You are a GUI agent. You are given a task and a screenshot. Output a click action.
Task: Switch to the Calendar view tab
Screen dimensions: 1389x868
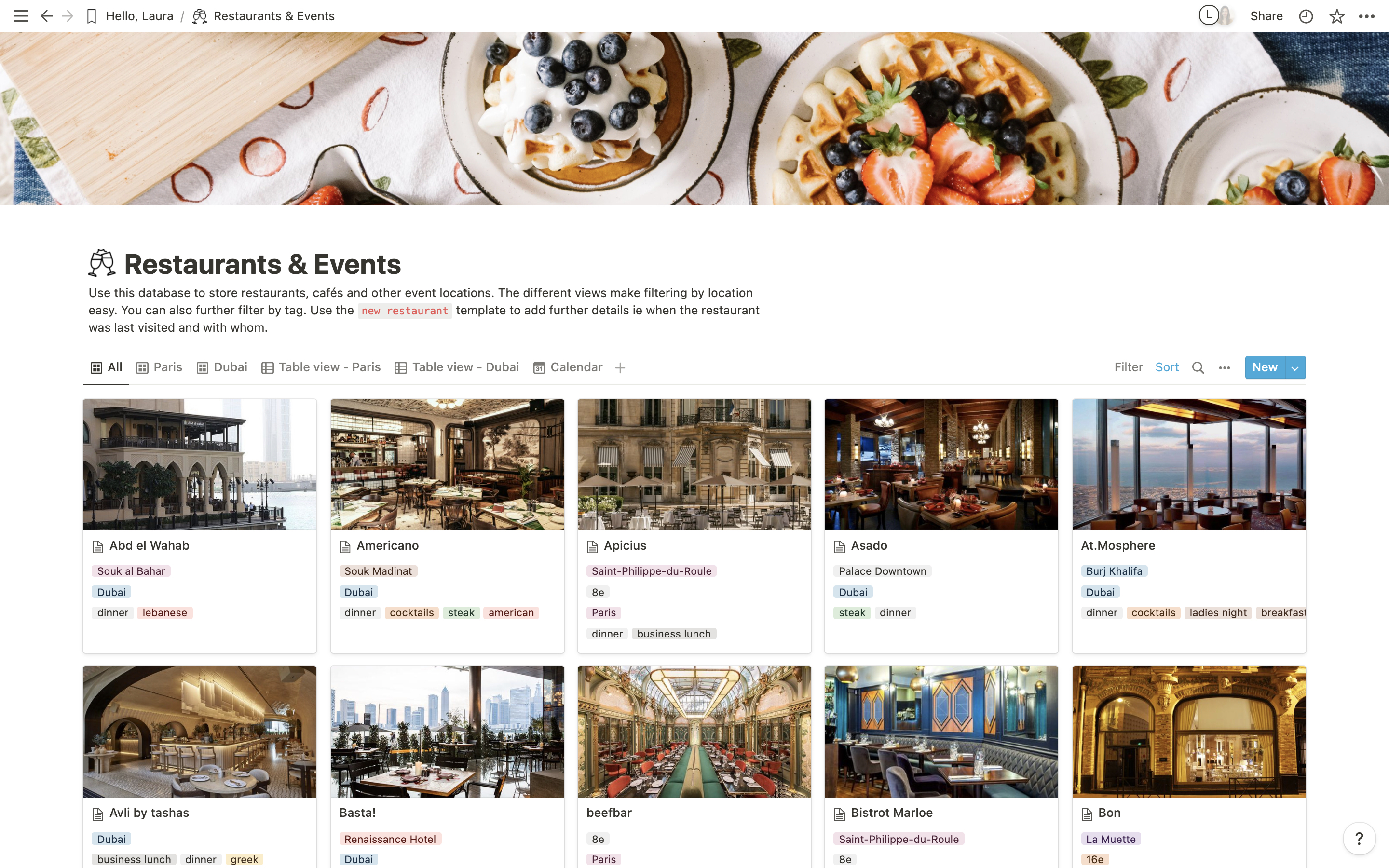[x=568, y=367]
